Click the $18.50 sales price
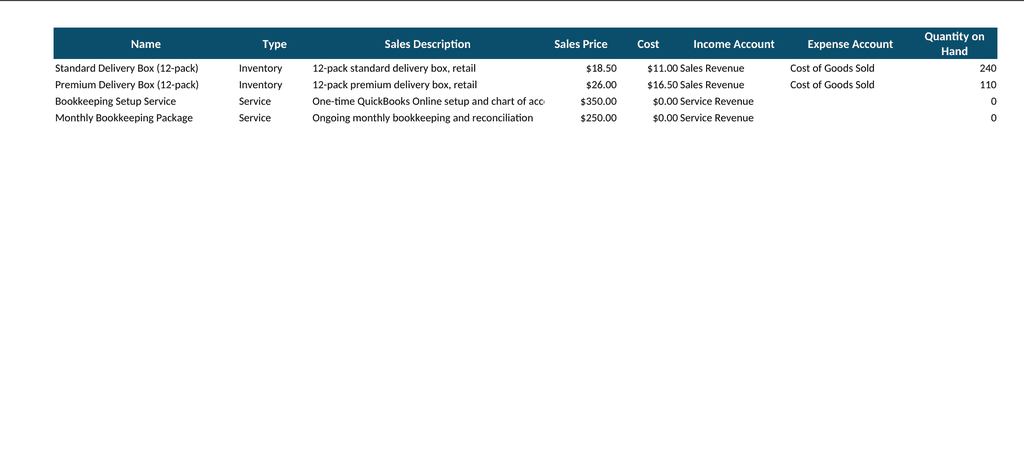The width and height of the screenshot is (1024, 455). pyautogui.click(x=601, y=68)
